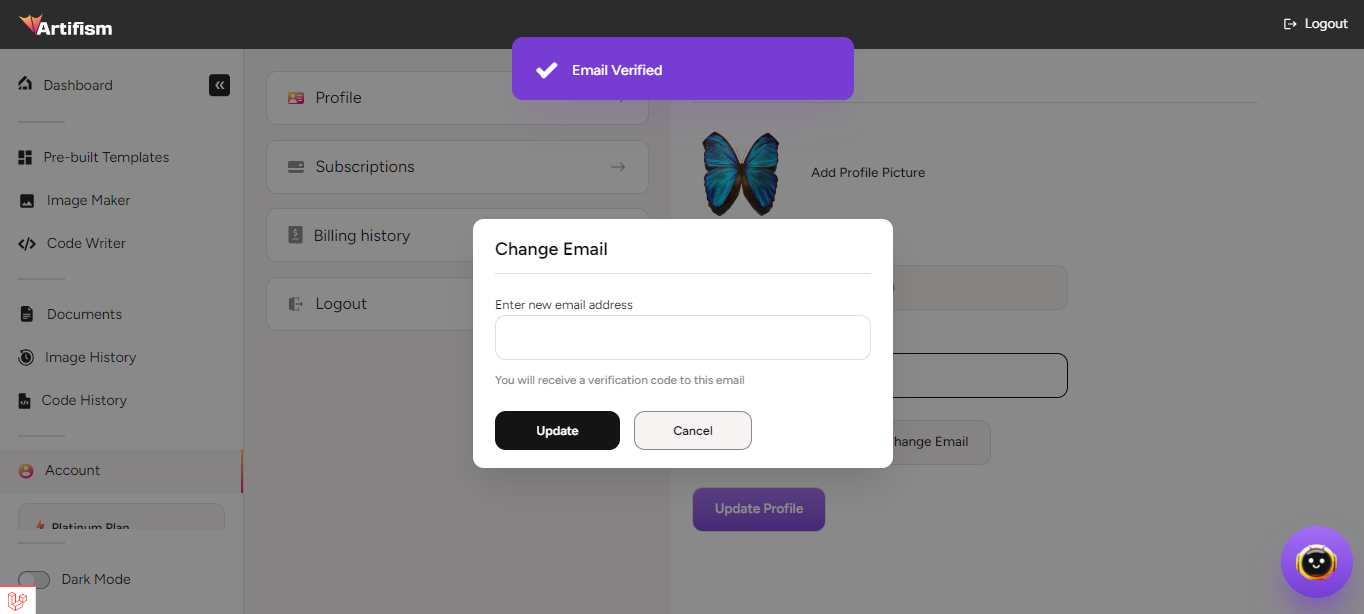The height and width of the screenshot is (614, 1364).
Task: Open the Billing history tab
Action: 361,236
